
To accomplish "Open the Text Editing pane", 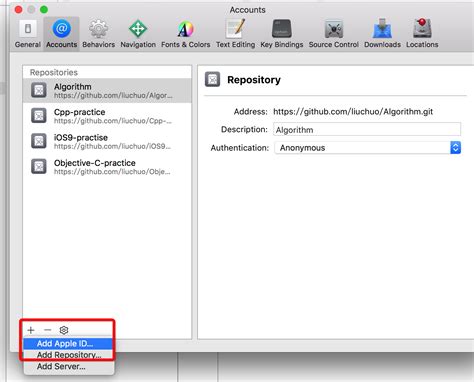I will click(x=235, y=33).
